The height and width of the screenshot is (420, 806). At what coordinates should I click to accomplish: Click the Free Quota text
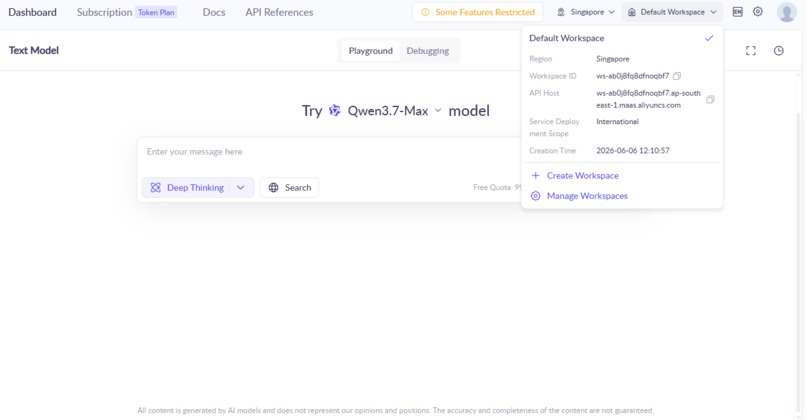coord(497,188)
